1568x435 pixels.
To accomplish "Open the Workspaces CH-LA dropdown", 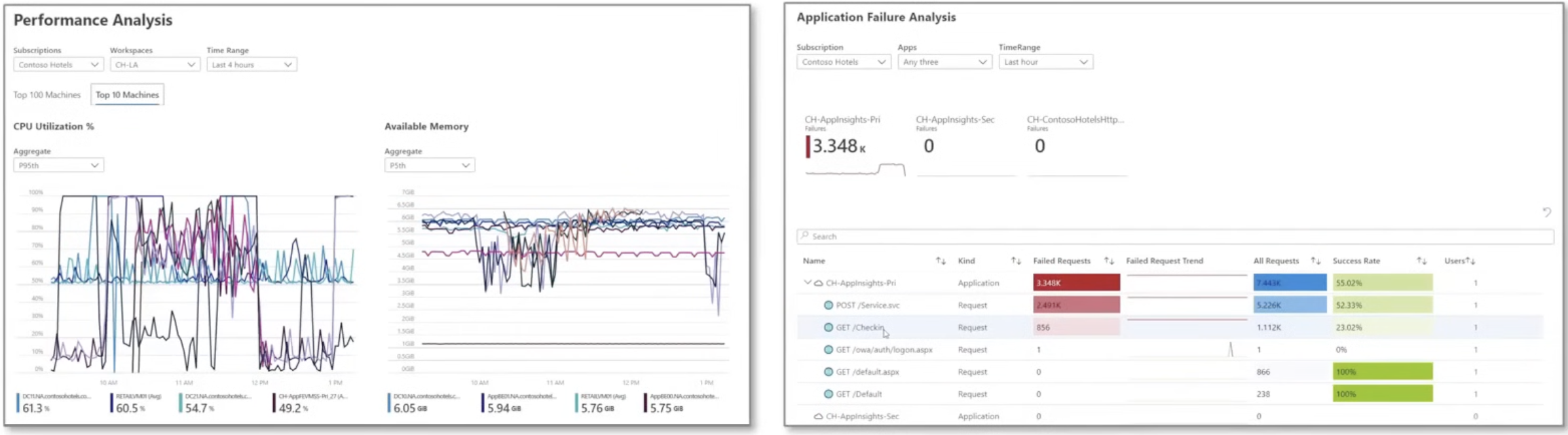I will (155, 65).
